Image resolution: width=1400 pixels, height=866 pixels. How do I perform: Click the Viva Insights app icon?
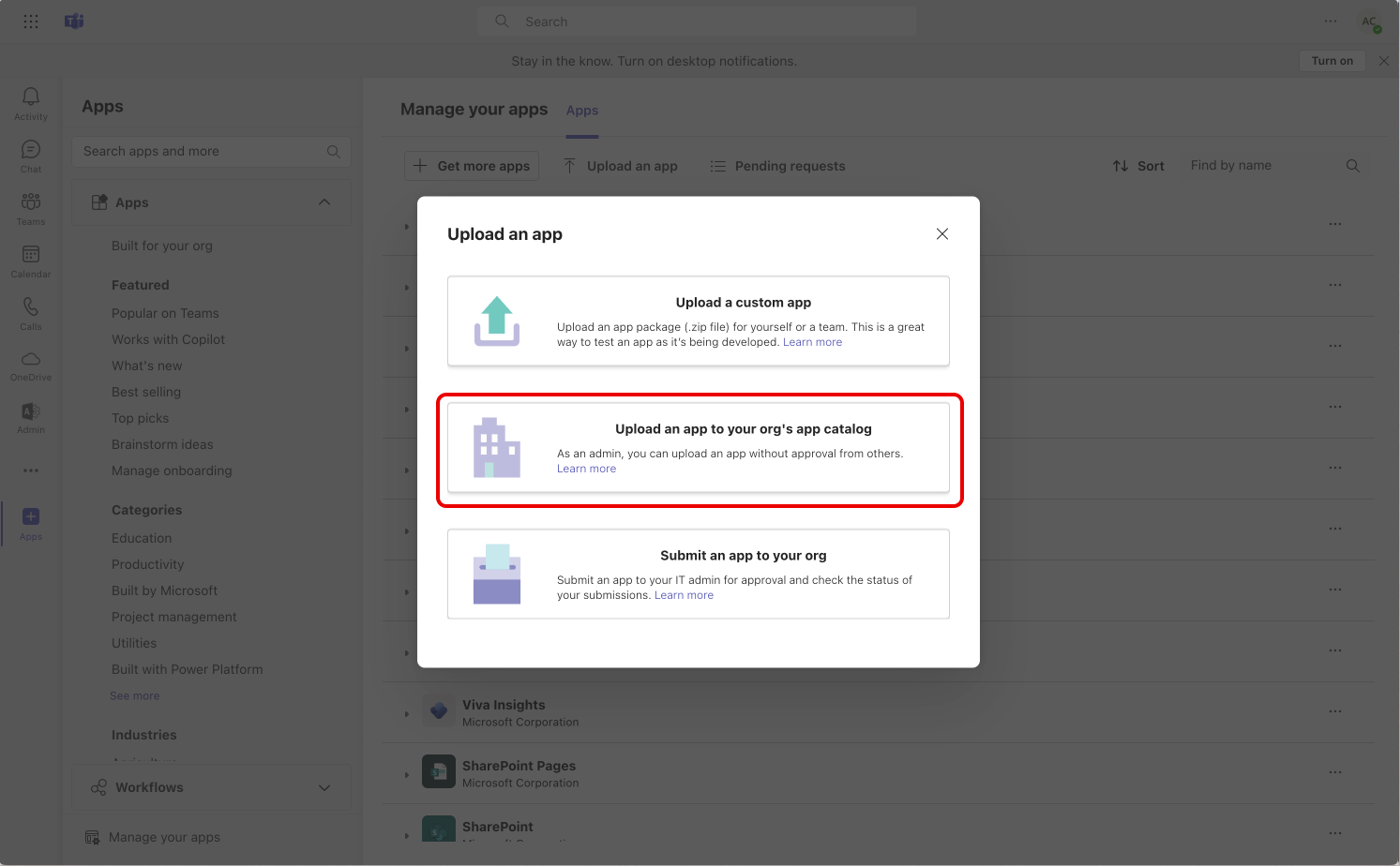tap(439, 711)
